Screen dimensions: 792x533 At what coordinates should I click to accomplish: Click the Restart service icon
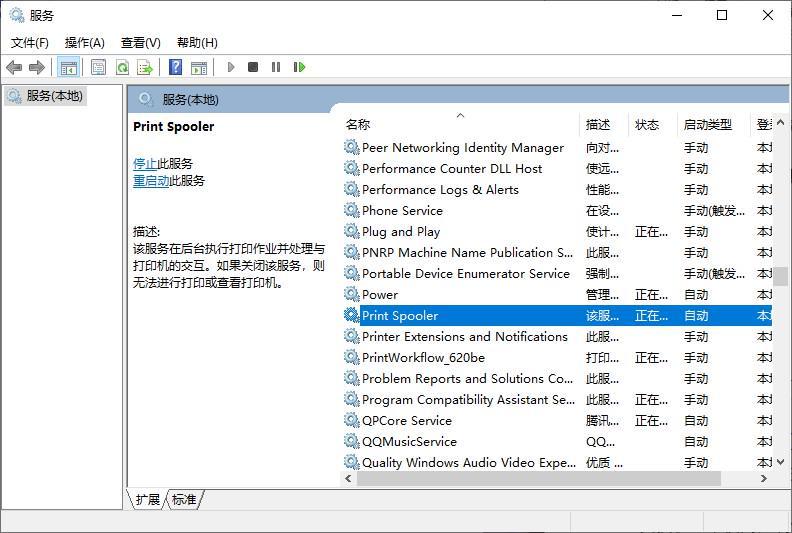(299, 67)
